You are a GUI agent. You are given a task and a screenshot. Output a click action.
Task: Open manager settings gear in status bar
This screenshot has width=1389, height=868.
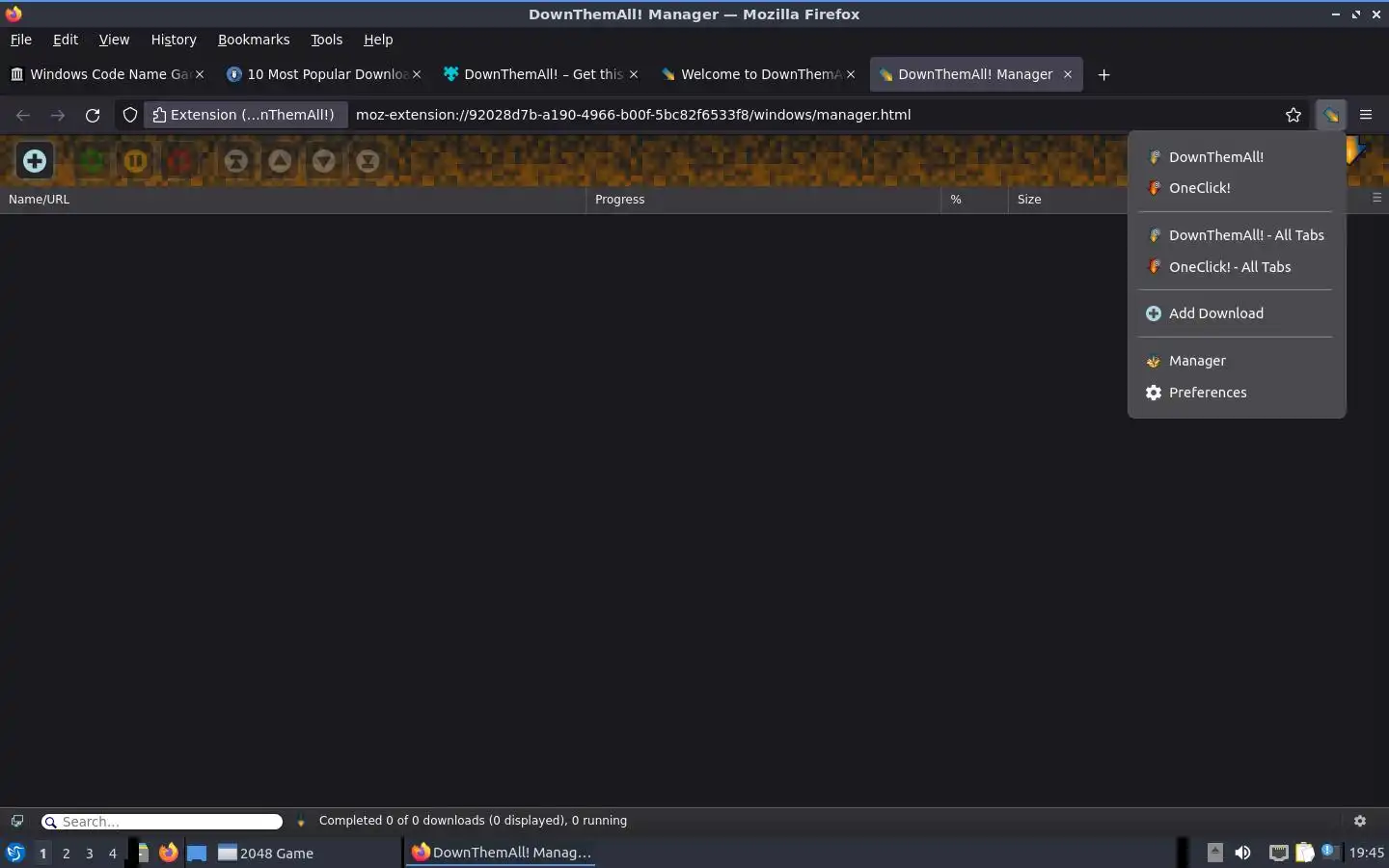coord(1360,821)
